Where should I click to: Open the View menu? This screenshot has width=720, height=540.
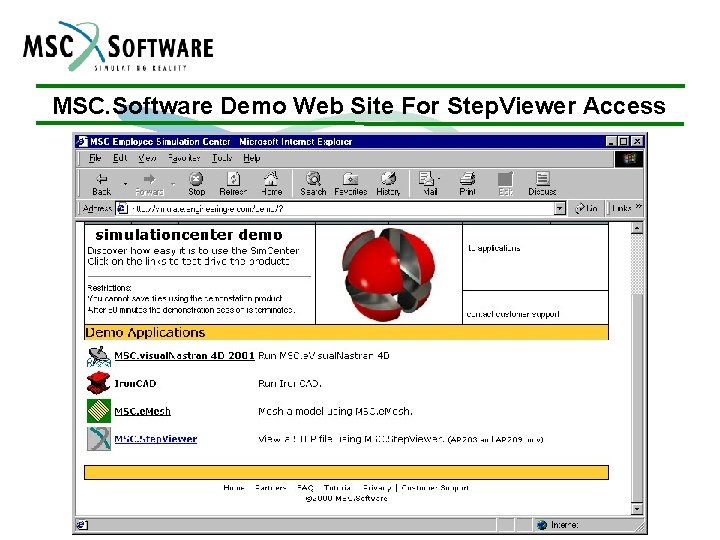tap(147, 158)
